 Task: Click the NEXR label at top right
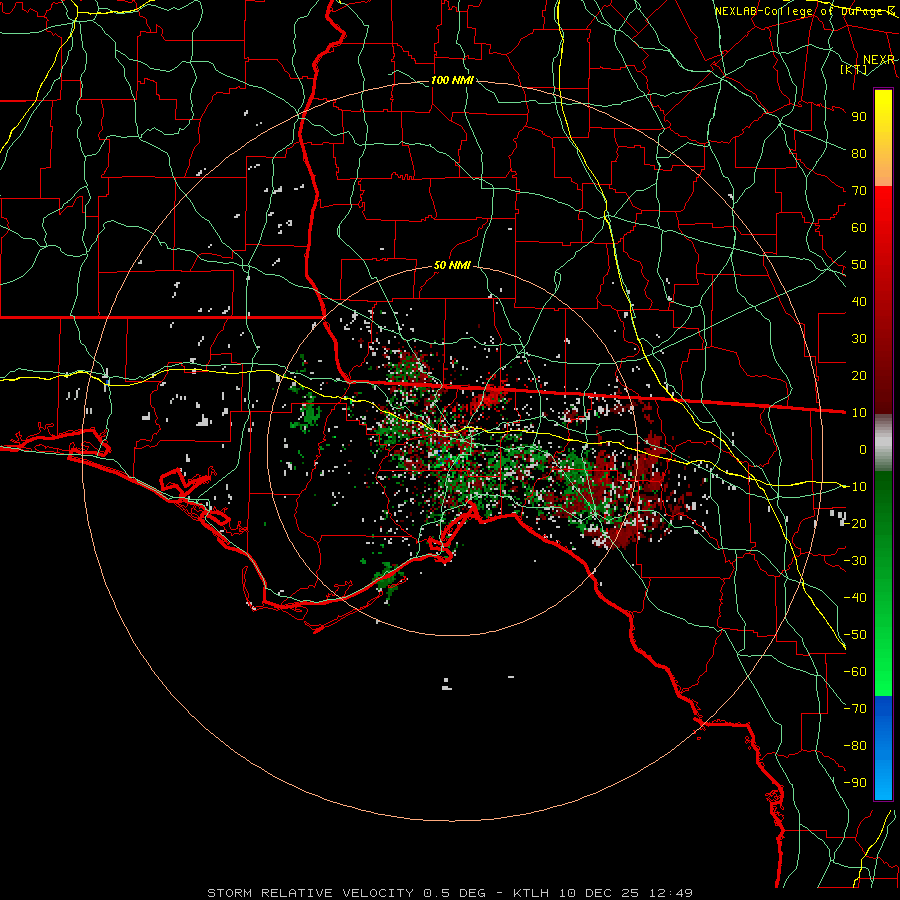click(879, 60)
